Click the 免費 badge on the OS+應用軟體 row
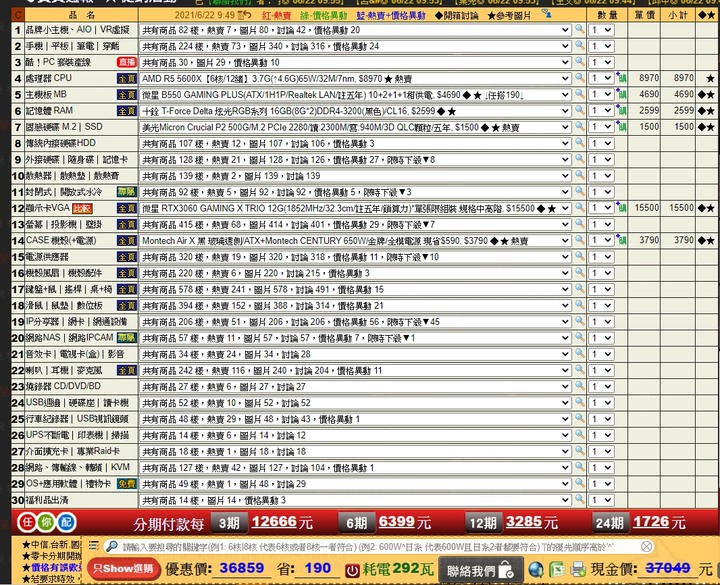This screenshot has height=585, width=720. coord(127,484)
